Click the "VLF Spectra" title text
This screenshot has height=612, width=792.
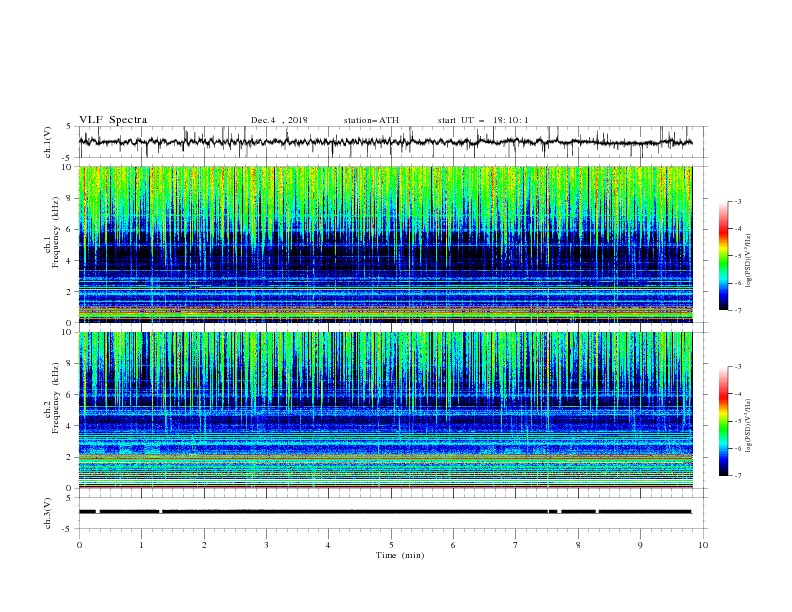point(113,120)
